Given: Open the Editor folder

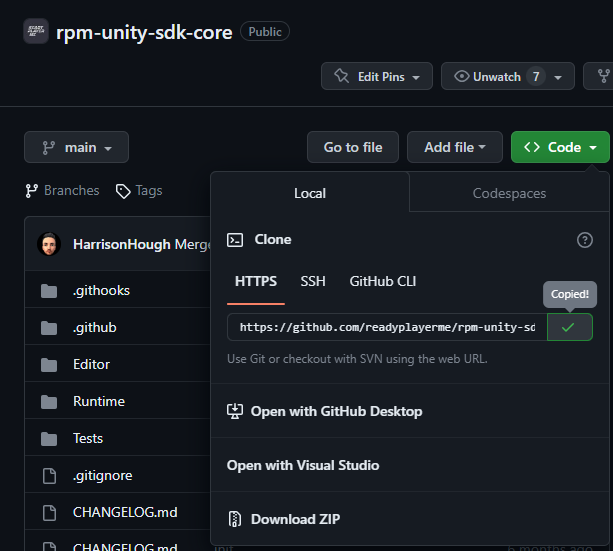Looking at the screenshot, I should pos(91,364).
